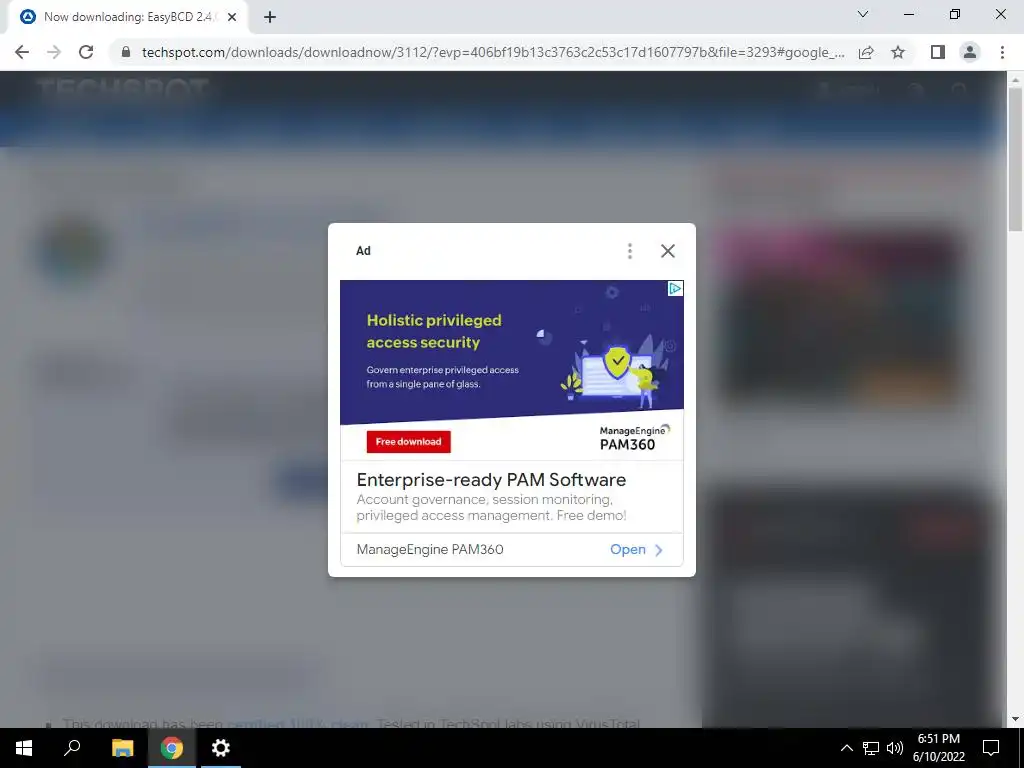Screen dimensions: 1024x768
Task: Click the volume speaker icon in tray
Action: (895, 748)
